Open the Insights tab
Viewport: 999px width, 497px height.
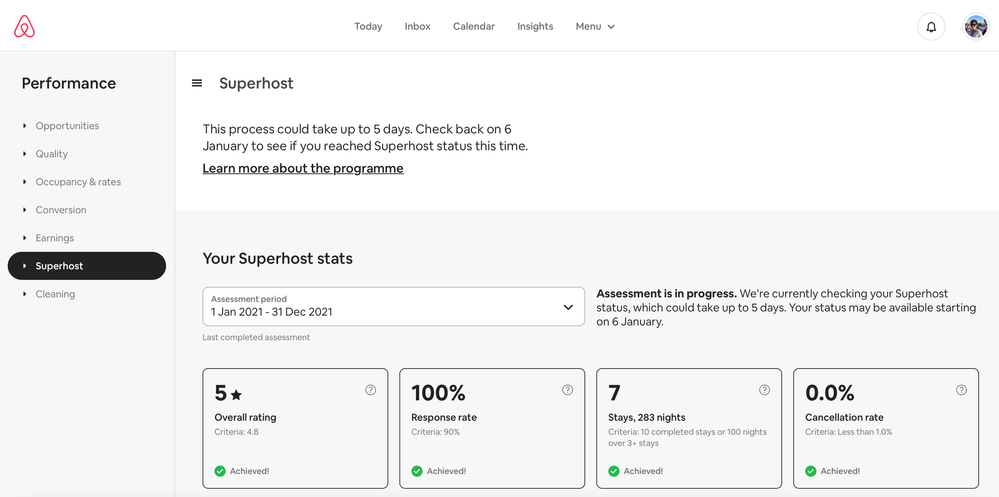coord(535,26)
